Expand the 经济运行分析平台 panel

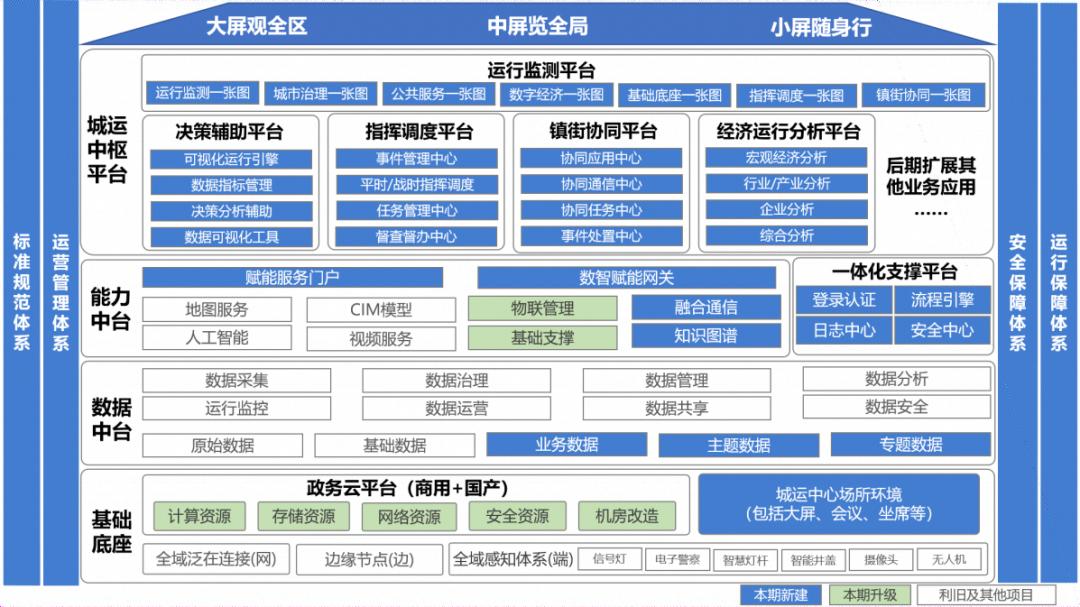(x=787, y=129)
